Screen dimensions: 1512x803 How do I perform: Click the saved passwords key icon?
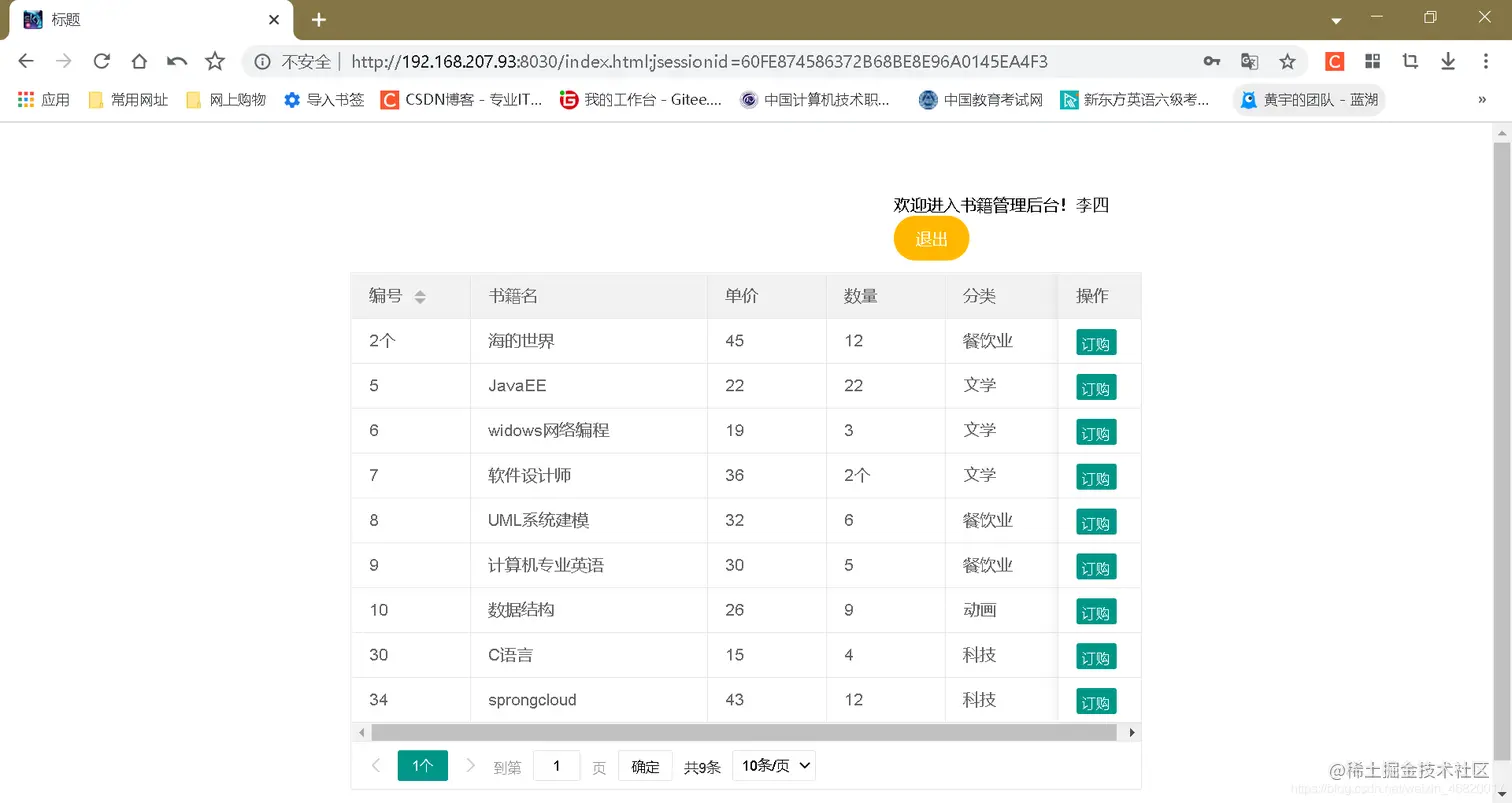[1211, 61]
